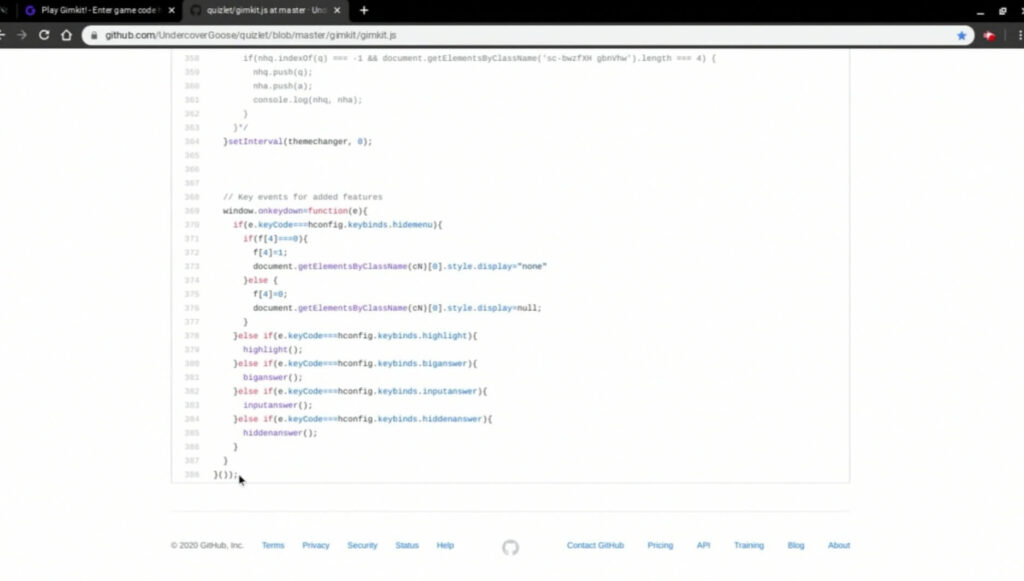
Task: Open the Contact GitHub link
Action: [x=595, y=545]
